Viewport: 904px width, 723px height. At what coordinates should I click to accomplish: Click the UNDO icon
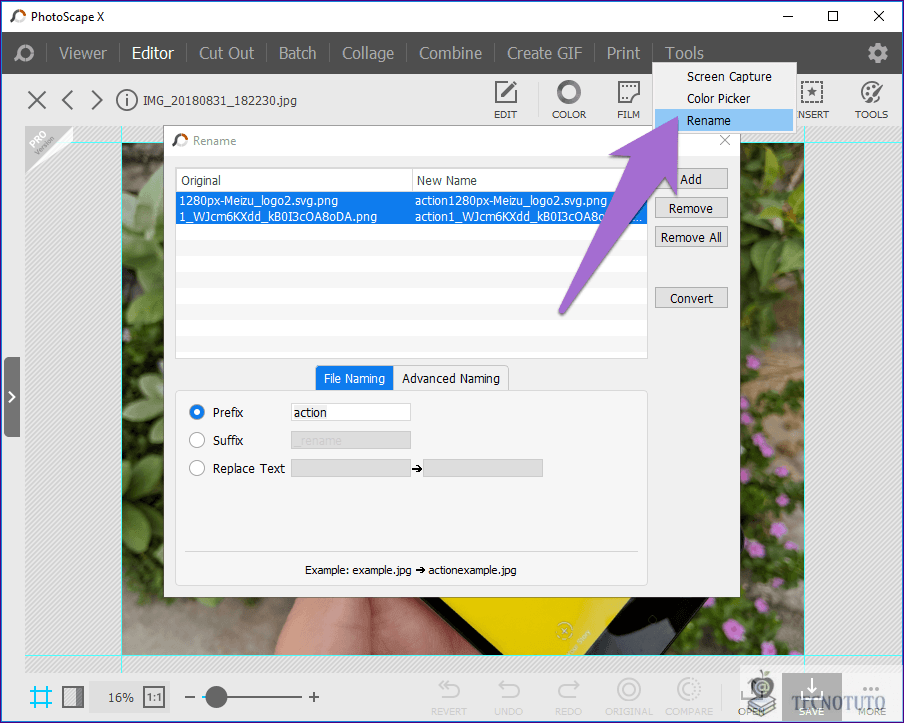click(x=508, y=697)
